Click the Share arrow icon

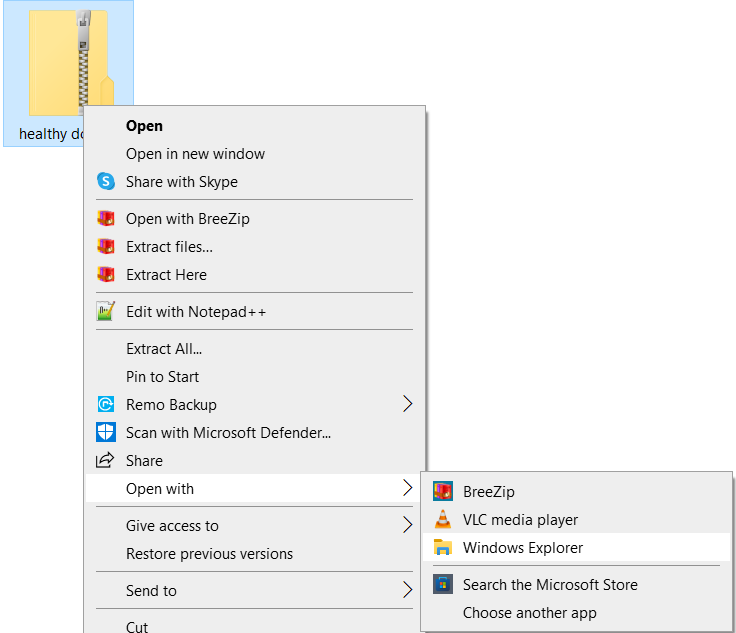pyautogui.click(x=105, y=461)
